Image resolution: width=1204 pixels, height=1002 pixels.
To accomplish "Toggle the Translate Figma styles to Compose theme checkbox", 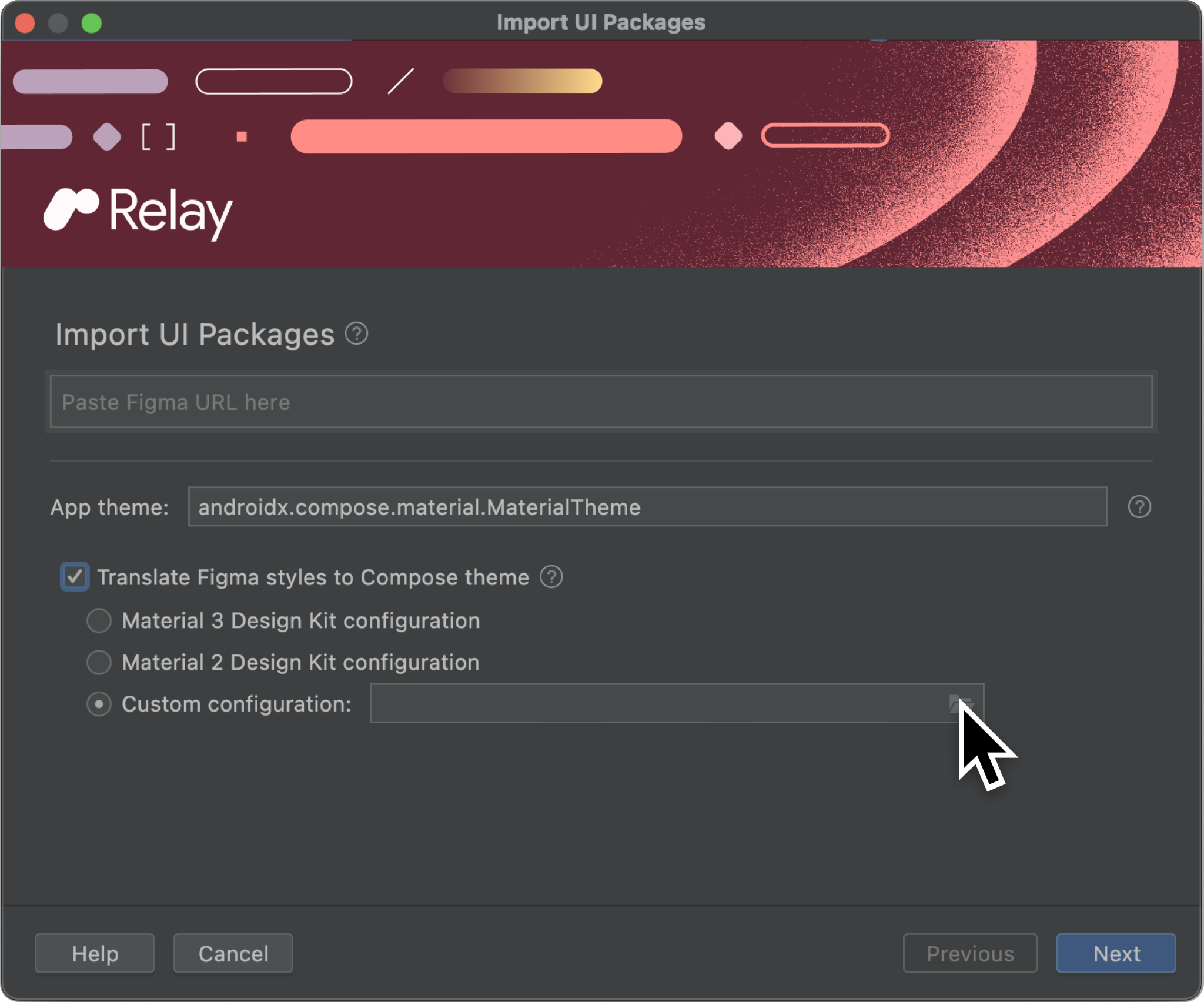I will [76, 576].
